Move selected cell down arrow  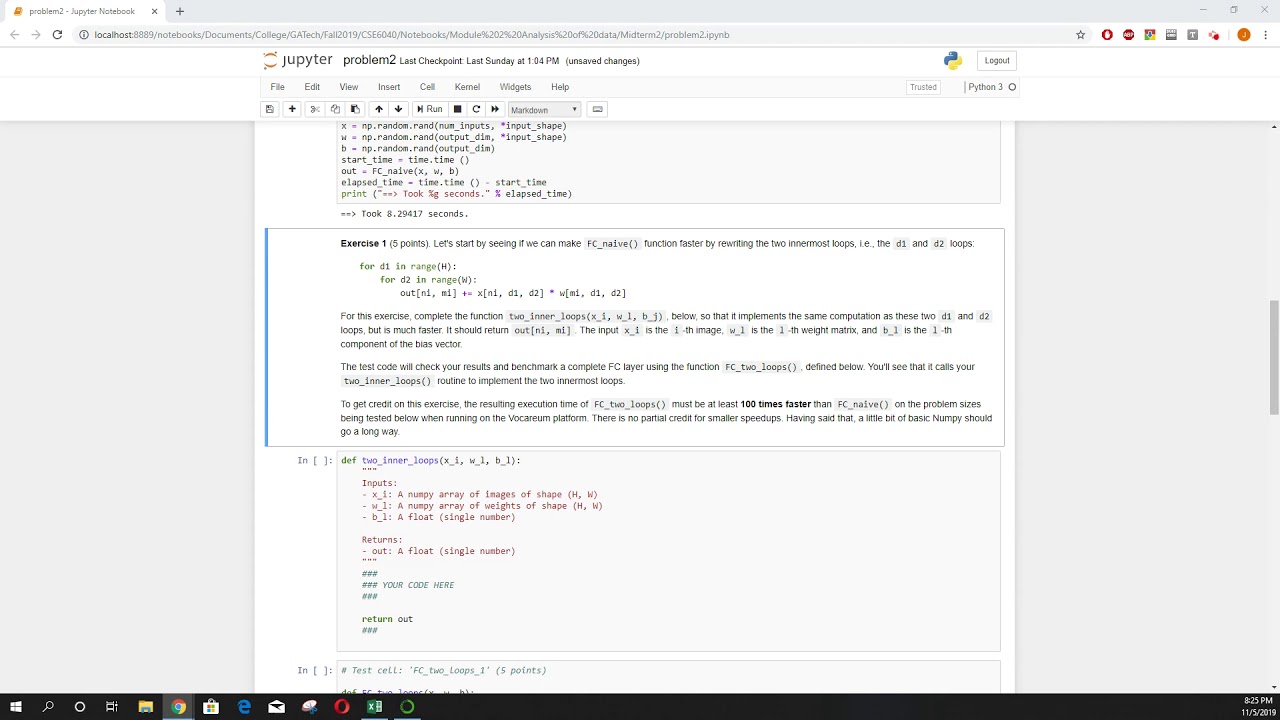point(398,109)
